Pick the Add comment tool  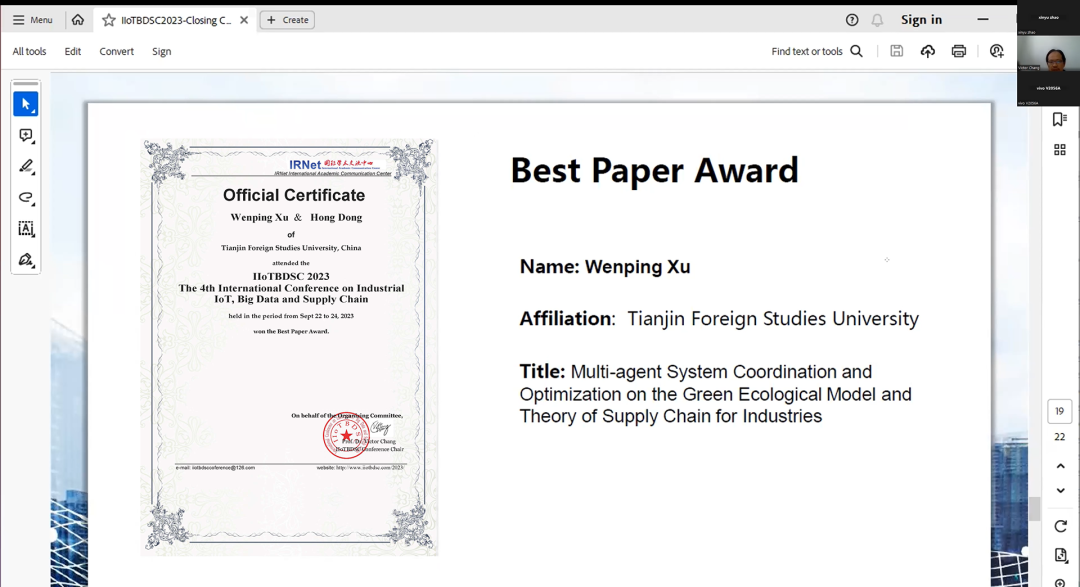point(25,136)
